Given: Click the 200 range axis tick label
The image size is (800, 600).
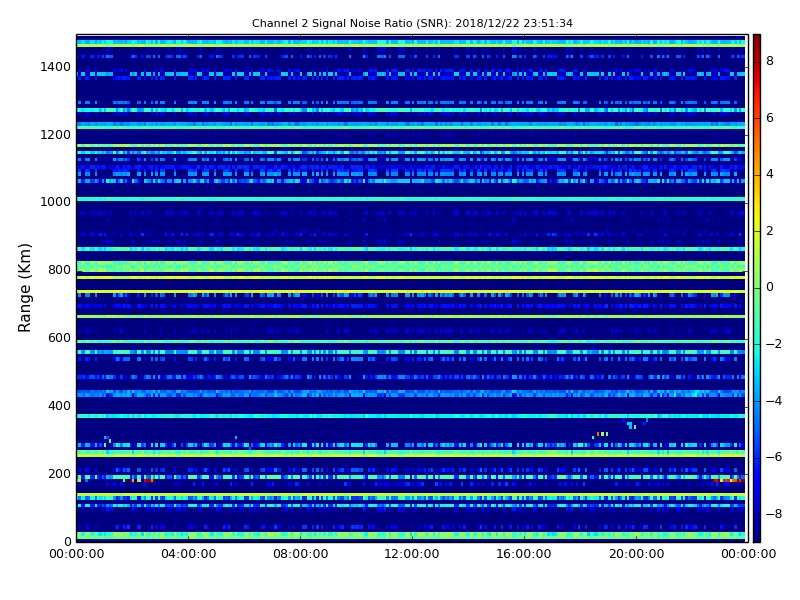Looking at the screenshot, I should click(59, 473).
